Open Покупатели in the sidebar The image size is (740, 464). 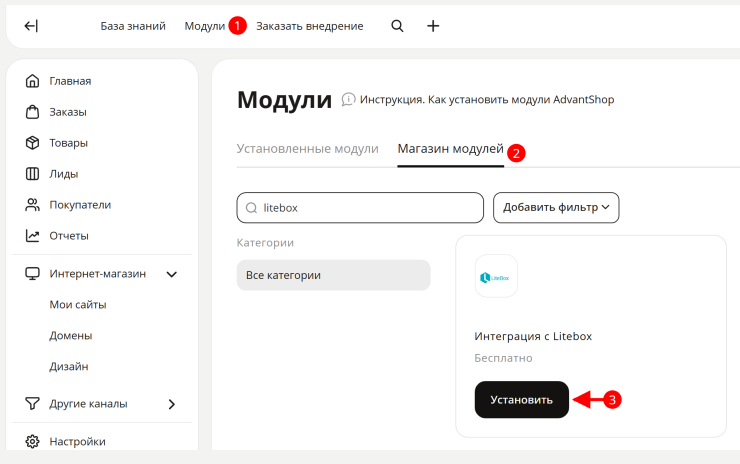point(80,205)
